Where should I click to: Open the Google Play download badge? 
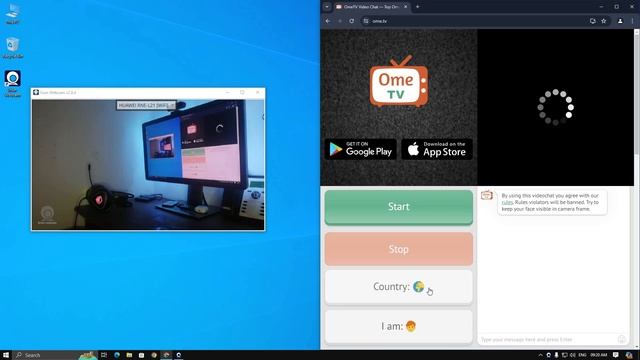(360, 149)
